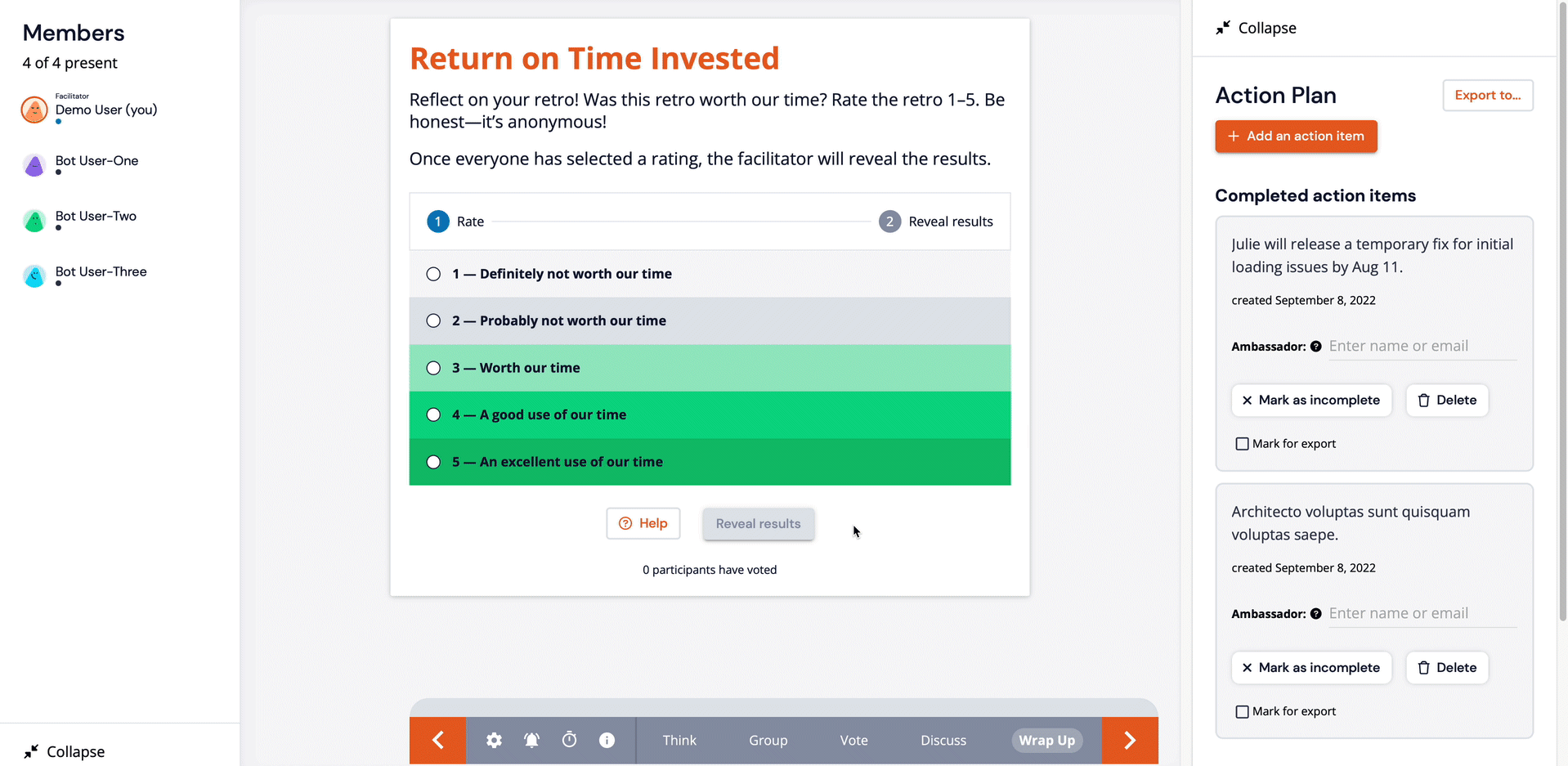The height and width of the screenshot is (766, 1568).
Task: Enter an Ambassador name for Julie's item
Action: pos(1421,346)
